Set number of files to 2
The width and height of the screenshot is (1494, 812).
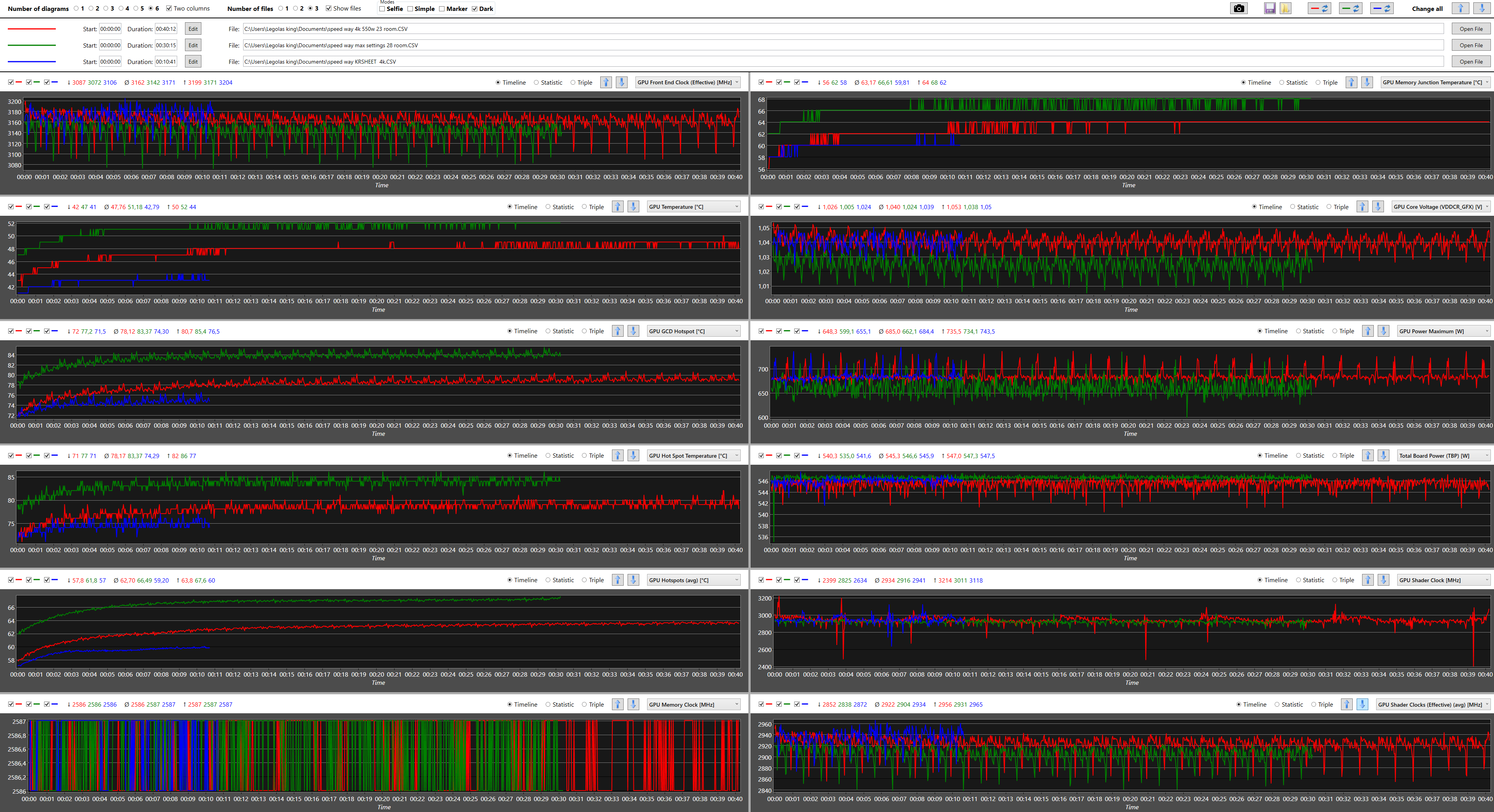point(295,8)
